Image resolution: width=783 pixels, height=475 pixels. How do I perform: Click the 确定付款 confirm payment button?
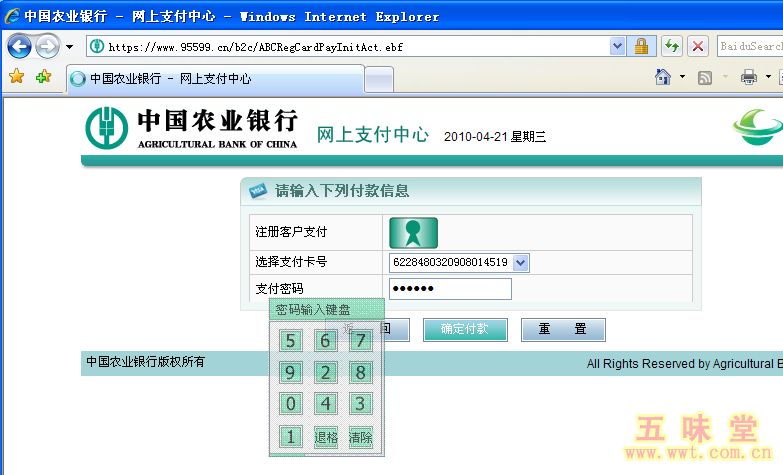tap(464, 329)
